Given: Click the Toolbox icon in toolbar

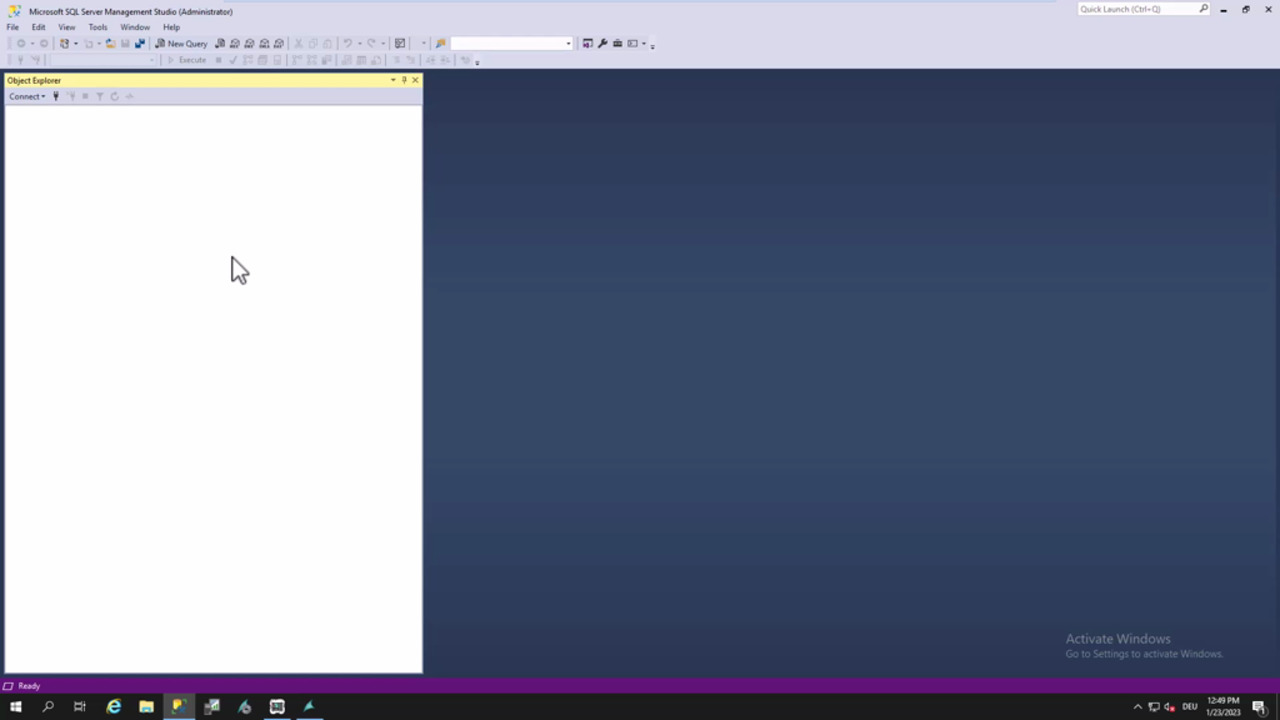Looking at the screenshot, I should pyautogui.click(x=617, y=44).
